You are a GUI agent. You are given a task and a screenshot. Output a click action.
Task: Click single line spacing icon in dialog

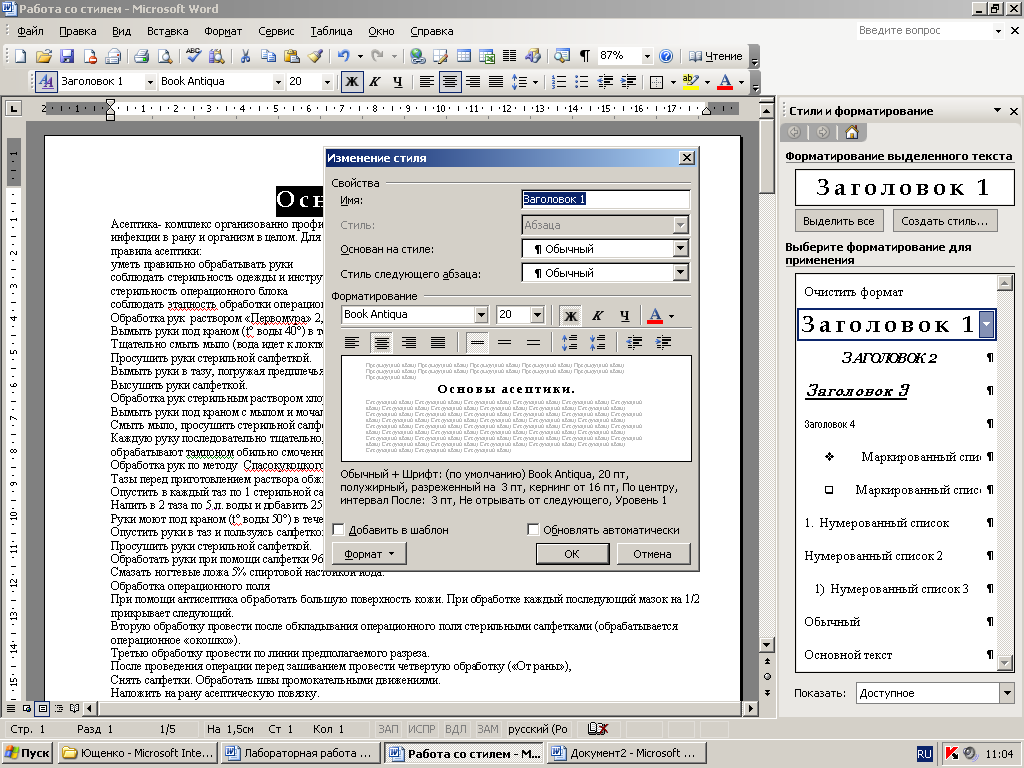477,342
